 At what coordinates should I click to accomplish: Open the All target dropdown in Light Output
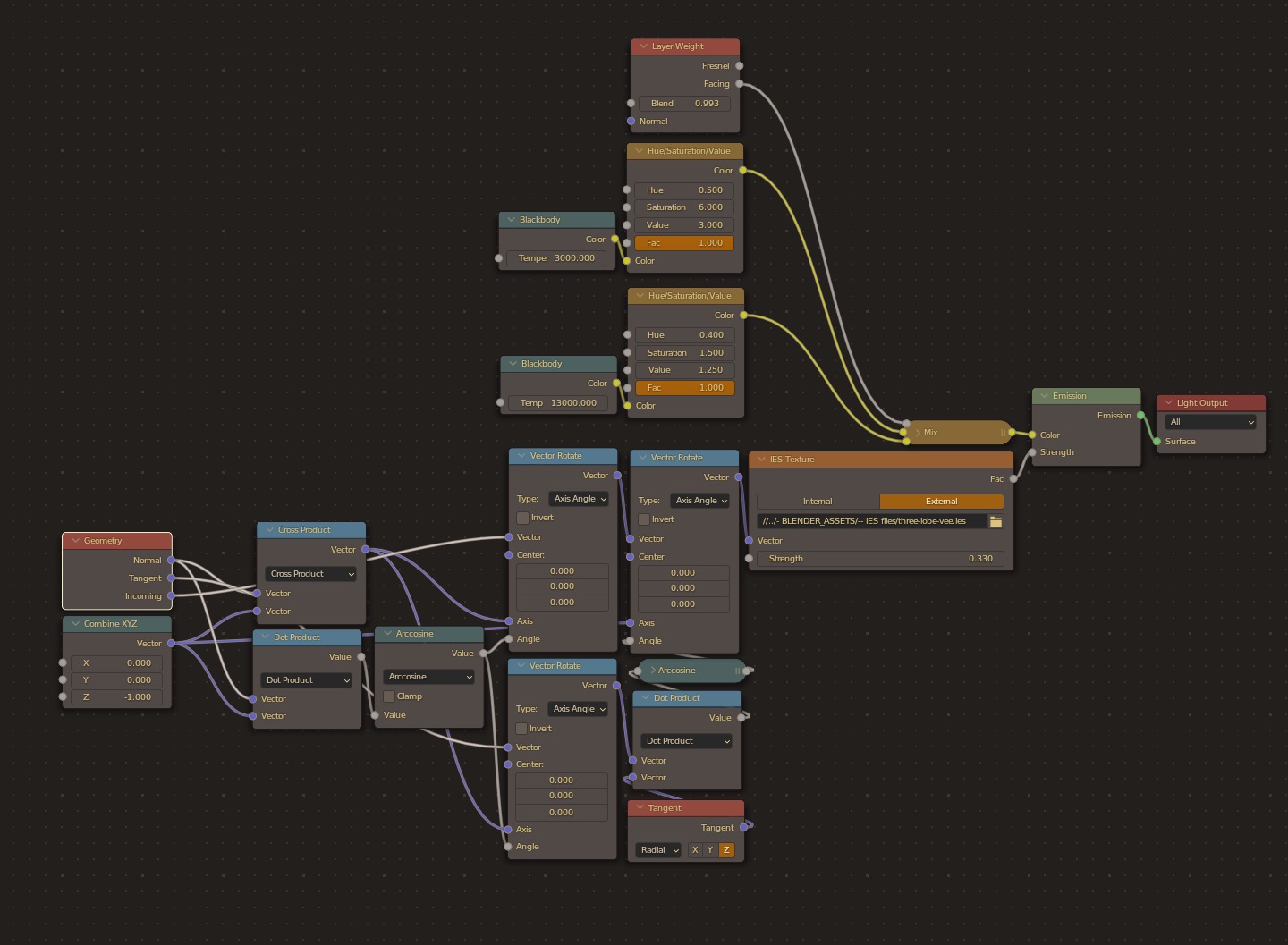point(1211,422)
